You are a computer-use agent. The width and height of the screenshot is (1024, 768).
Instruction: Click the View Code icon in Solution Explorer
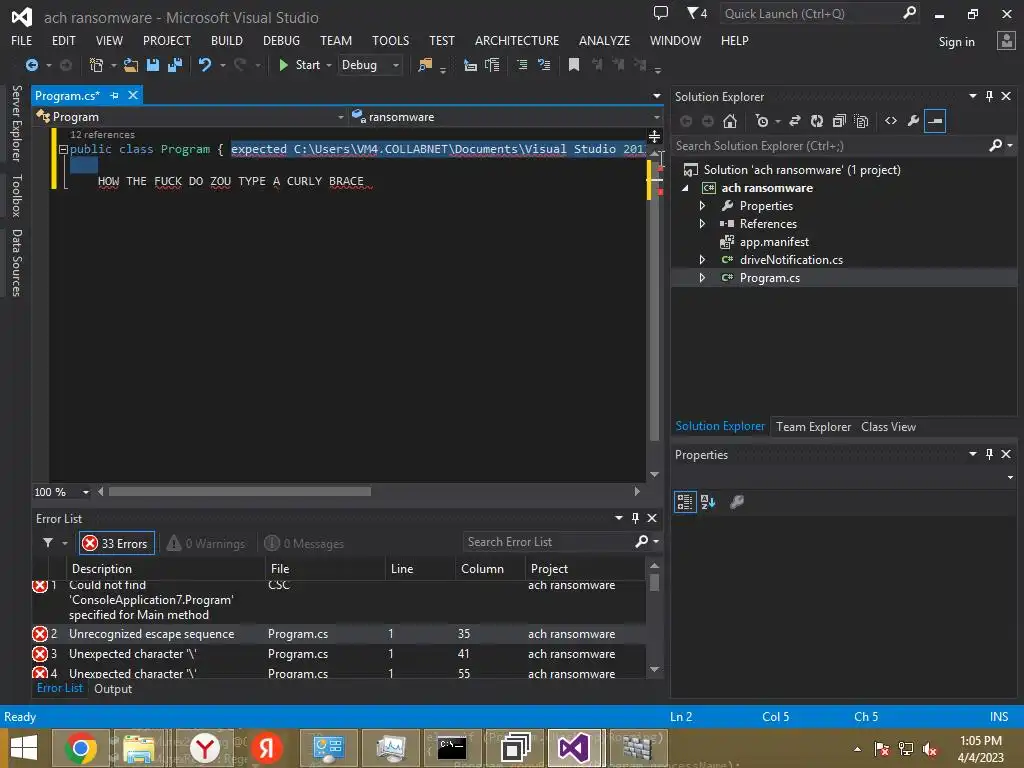(x=891, y=121)
